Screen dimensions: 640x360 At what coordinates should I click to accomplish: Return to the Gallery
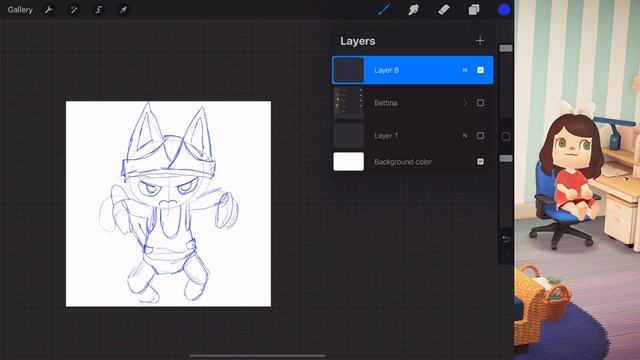20,10
